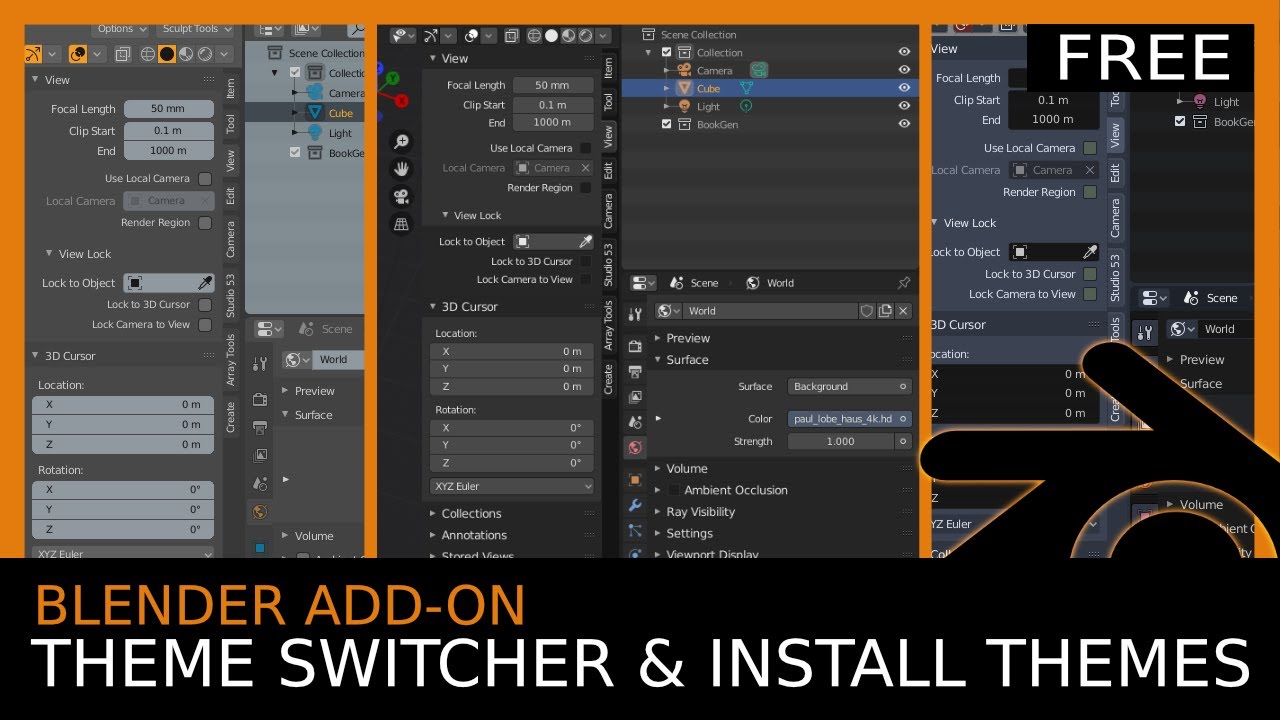Viewport: 1280px width, 720px height.
Task: Enable Ambient Occlusion checkbox in dark-theme panel
Action: pos(673,490)
